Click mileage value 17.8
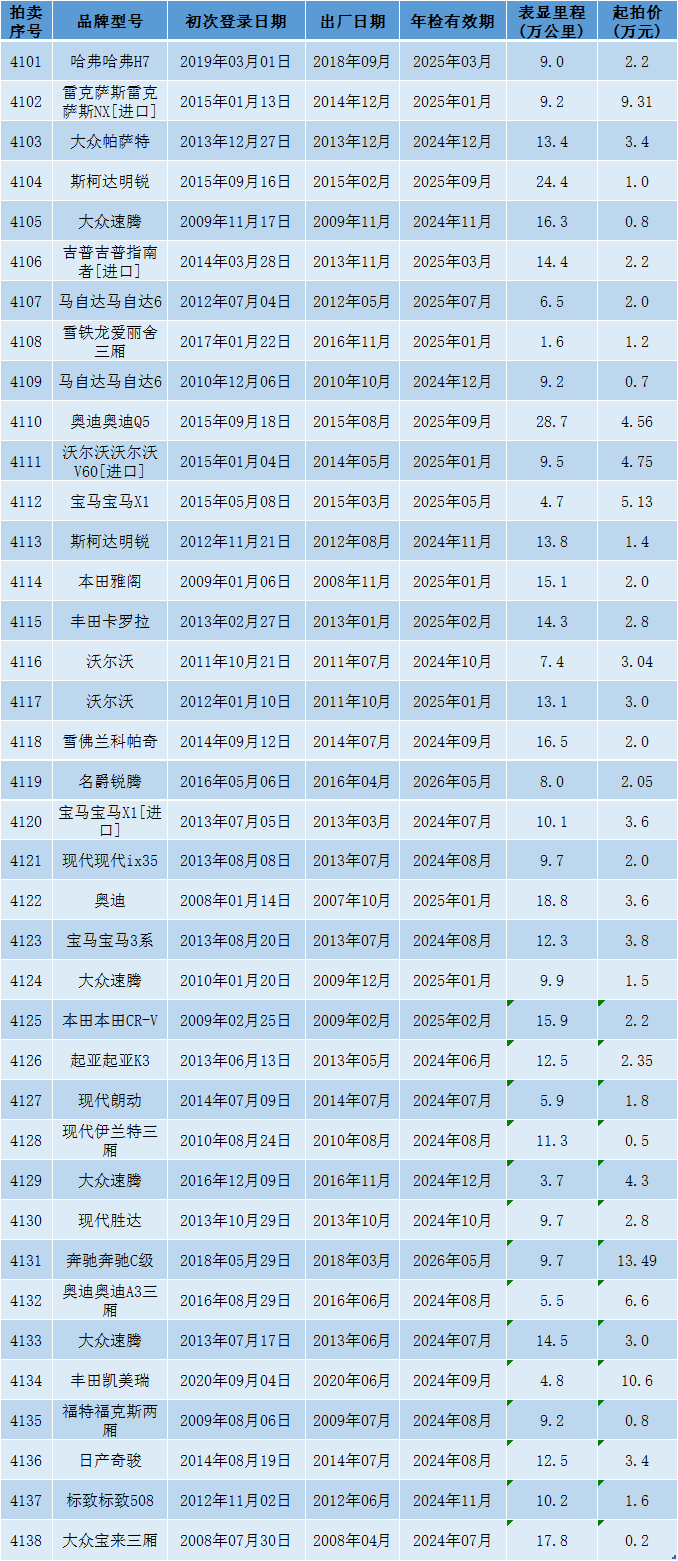 551,1541
